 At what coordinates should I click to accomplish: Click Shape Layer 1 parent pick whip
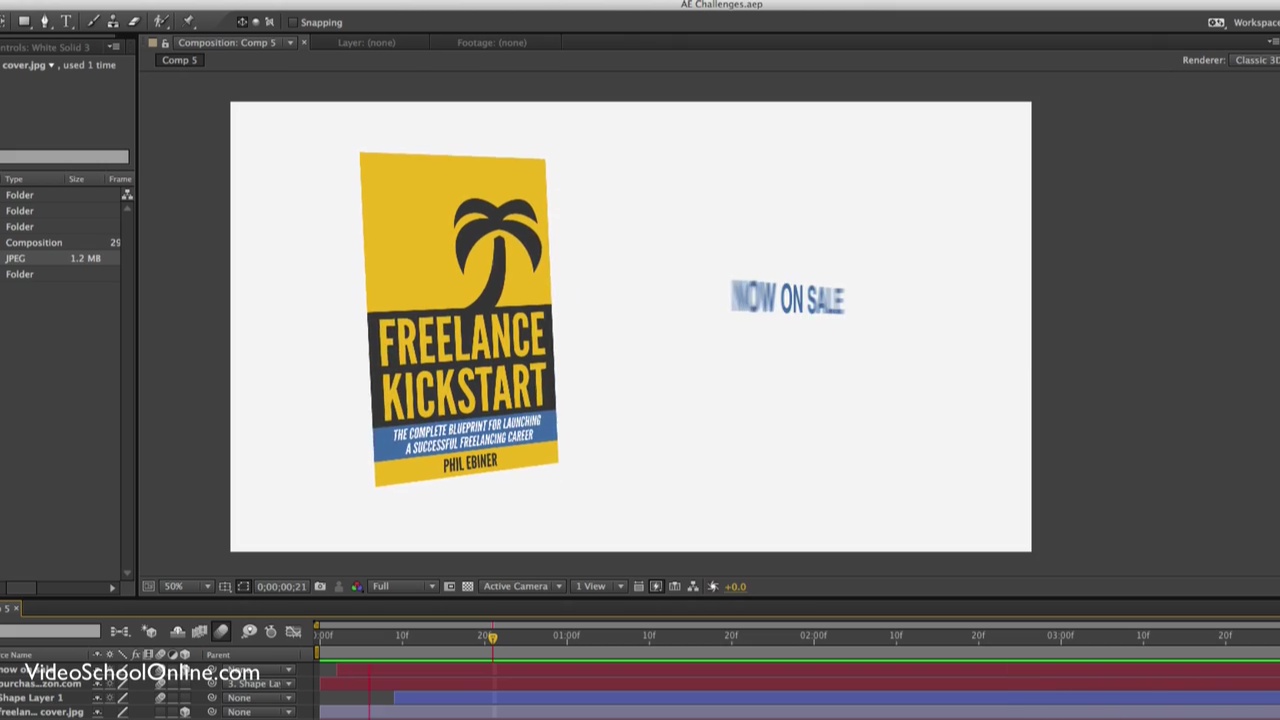(211, 698)
